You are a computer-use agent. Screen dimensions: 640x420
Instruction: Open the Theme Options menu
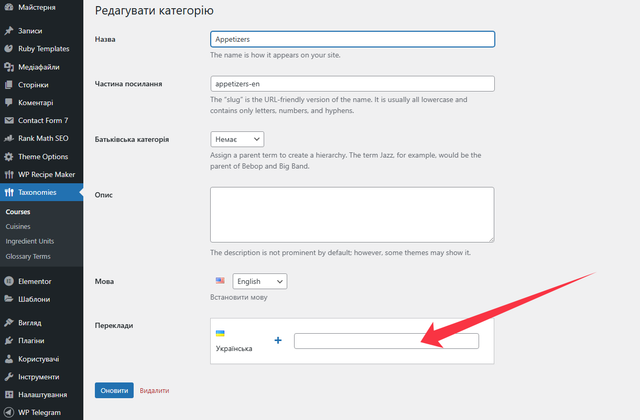(x=41, y=157)
